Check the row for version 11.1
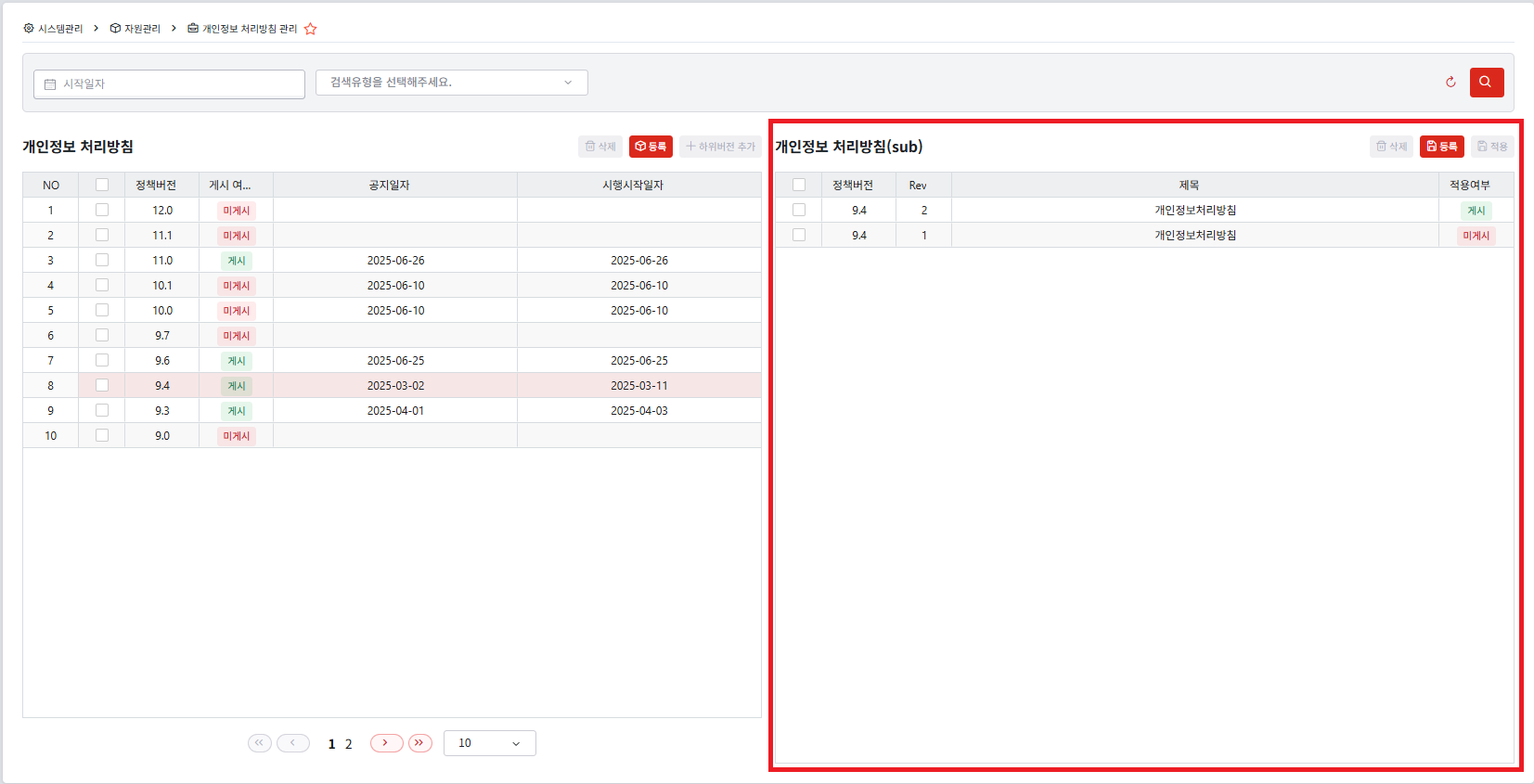 102,235
